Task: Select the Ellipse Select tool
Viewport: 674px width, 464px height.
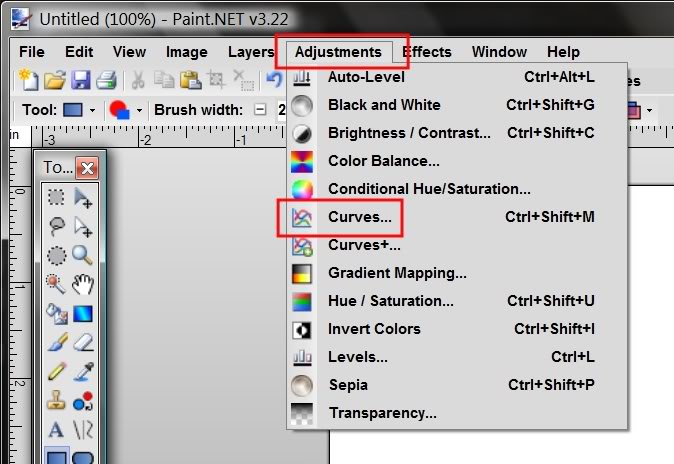Action: 56,255
